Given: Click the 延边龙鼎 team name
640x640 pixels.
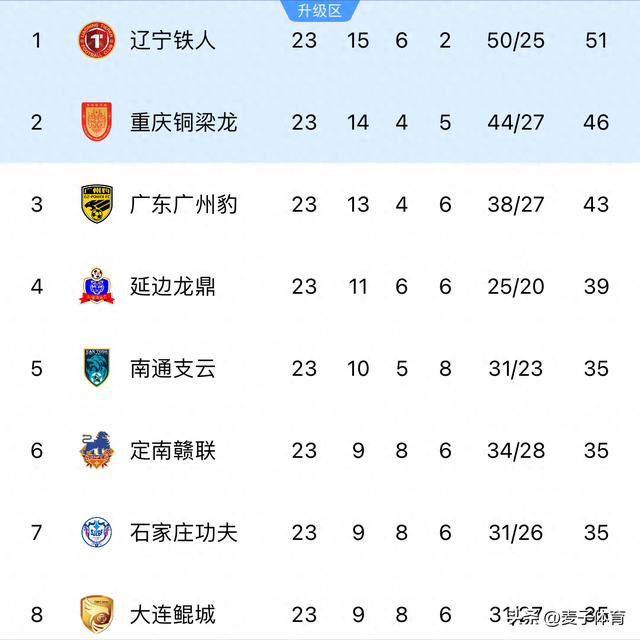Looking at the screenshot, I should click(x=173, y=287).
